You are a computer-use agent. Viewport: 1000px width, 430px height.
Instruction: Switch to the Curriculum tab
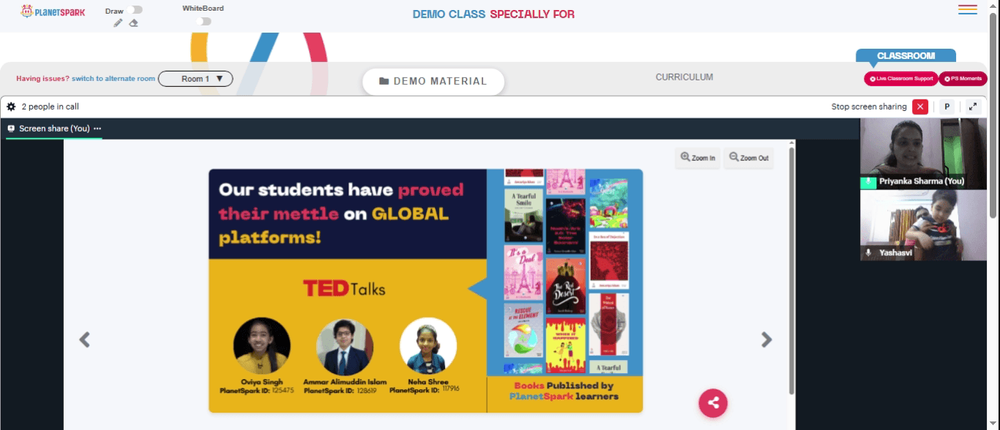click(684, 77)
